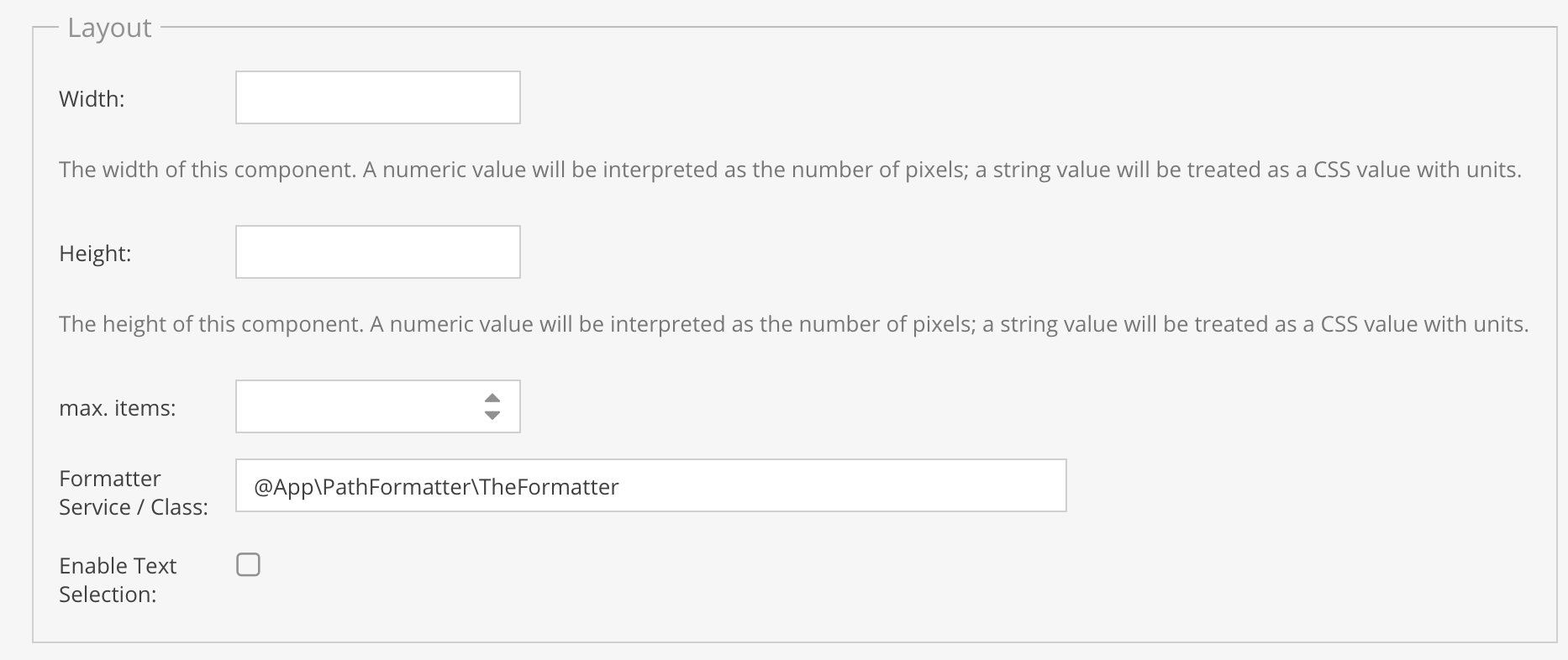1568x660 pixels.
Task: Decrease max. items with the down arrow
Action: (492, 415)
